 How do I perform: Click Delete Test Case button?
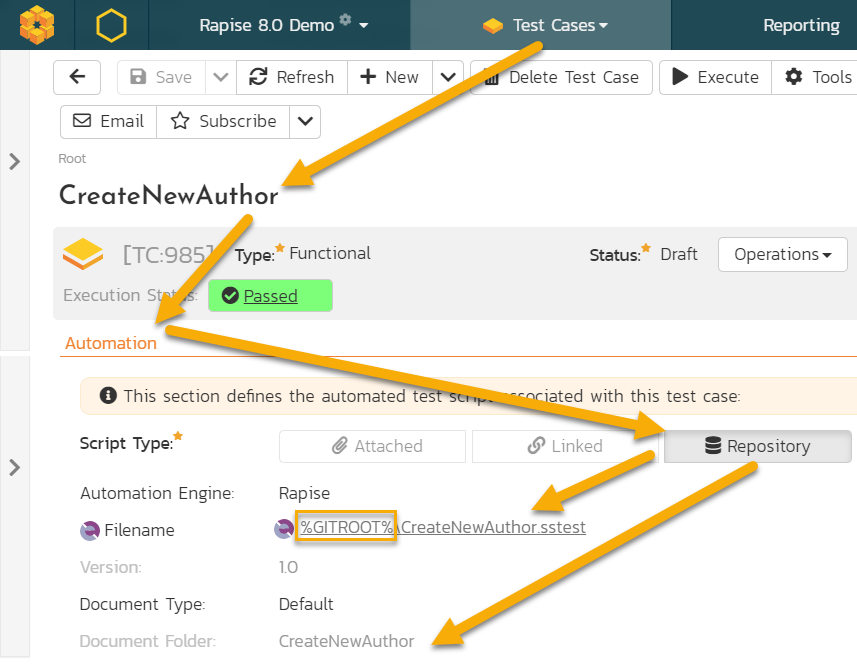coord(561,77)
